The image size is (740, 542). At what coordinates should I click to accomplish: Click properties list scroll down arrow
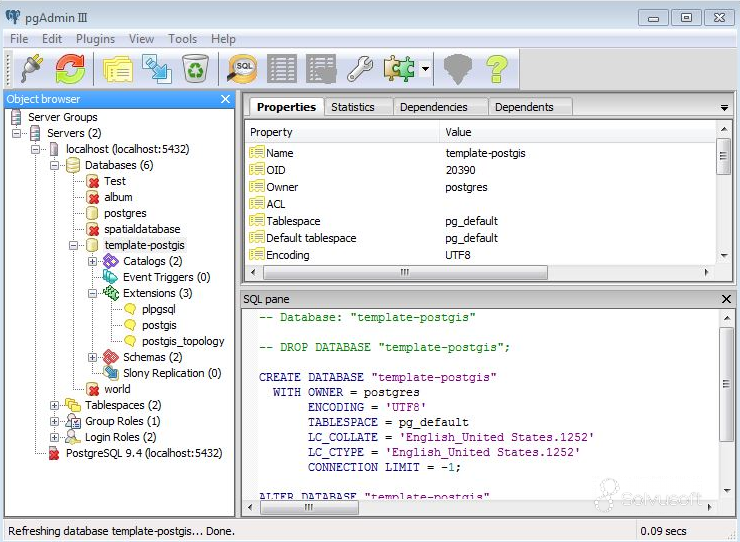[x=724, y=255]
